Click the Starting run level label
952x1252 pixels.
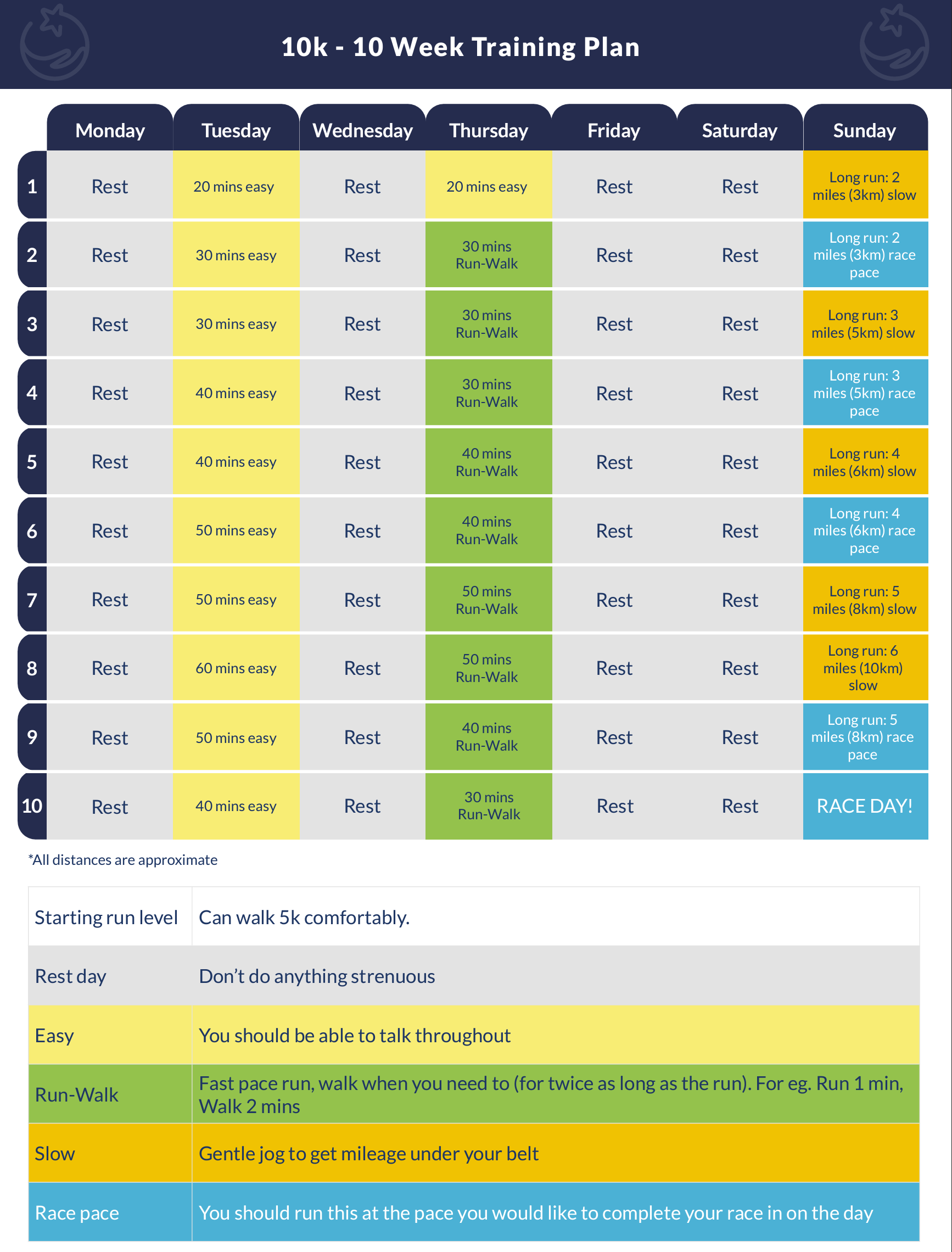coord(106,917)
